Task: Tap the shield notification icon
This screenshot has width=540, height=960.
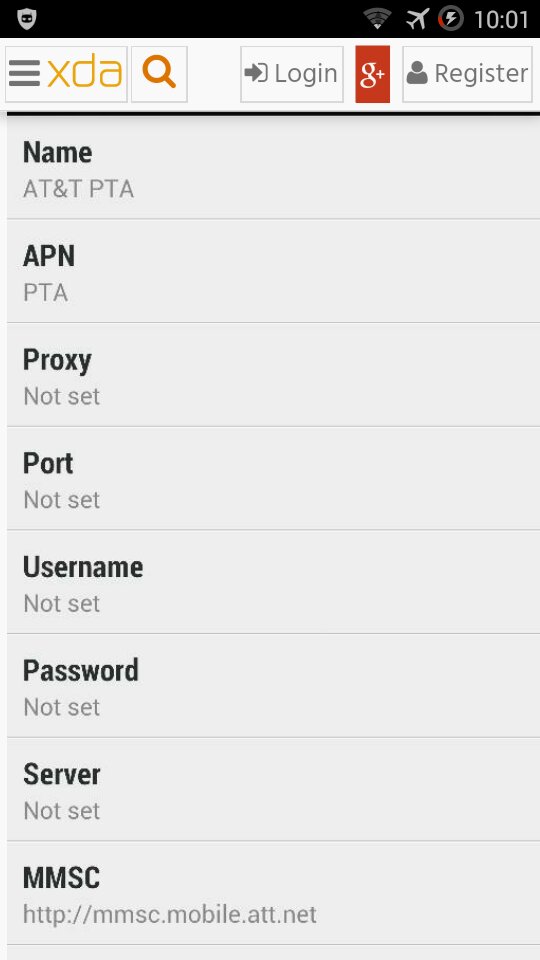Action: click(x=27, y=18)
